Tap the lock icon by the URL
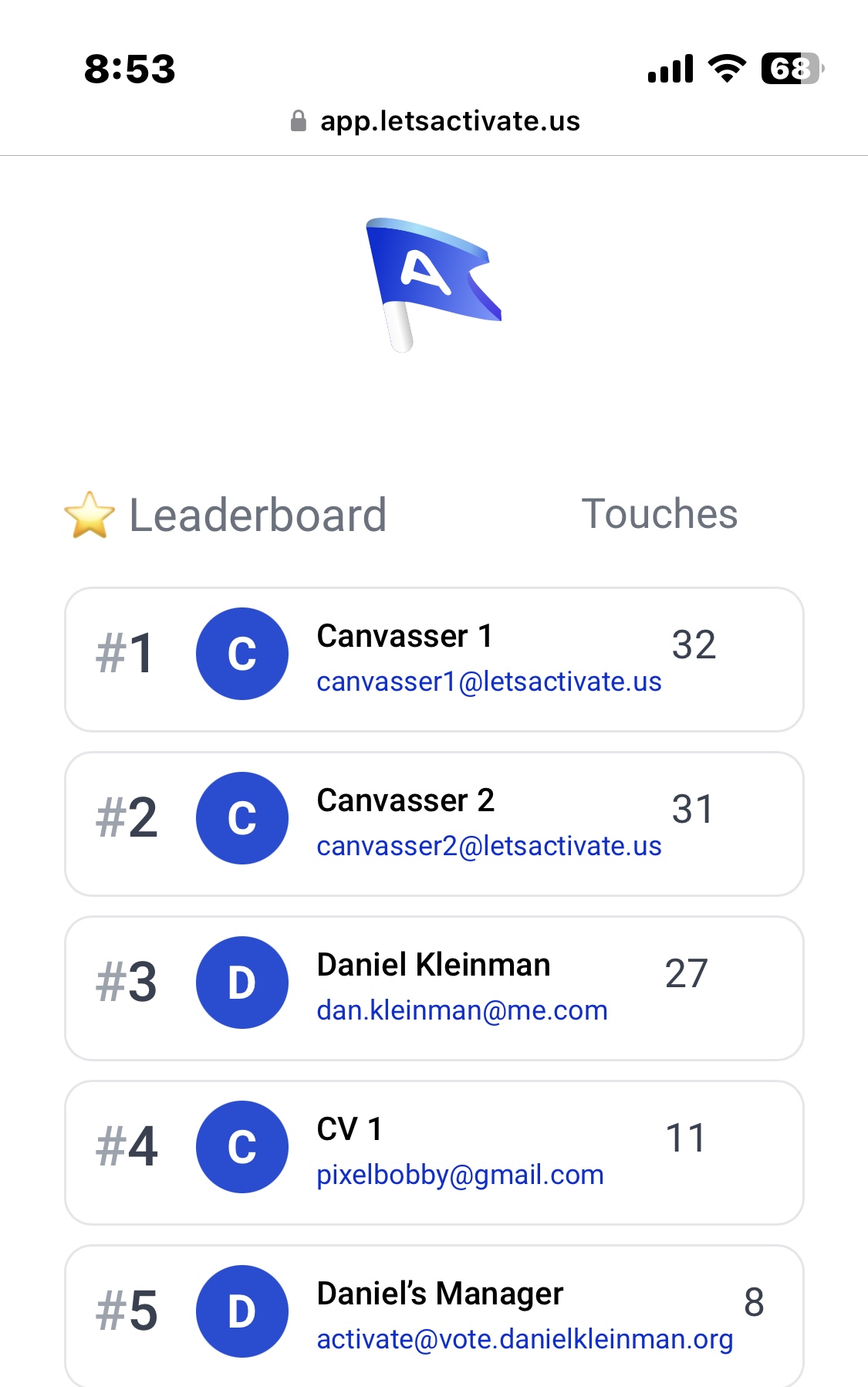868x1387 pixels. (x=299, y=121)
